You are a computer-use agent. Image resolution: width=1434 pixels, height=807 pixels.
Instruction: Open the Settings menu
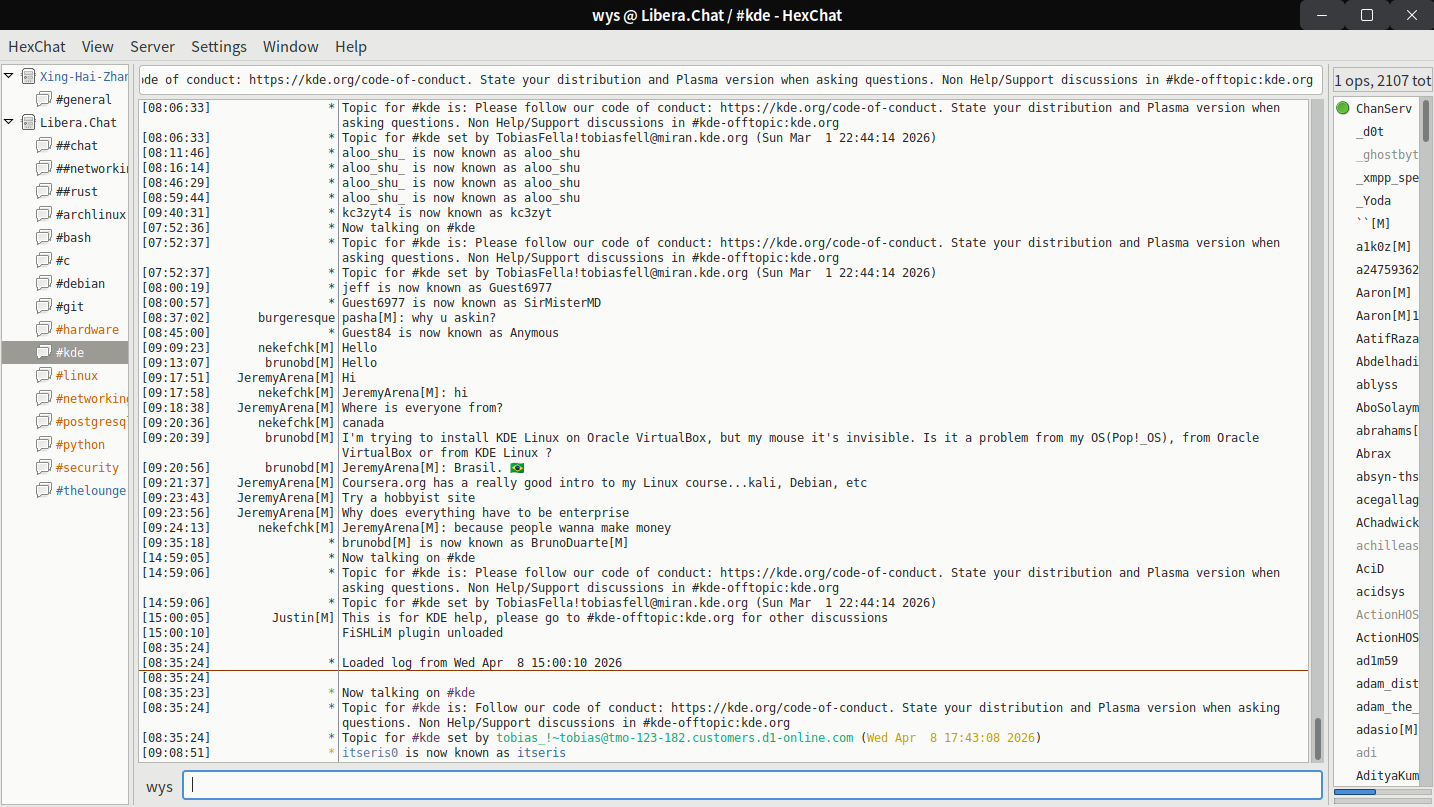219,46
